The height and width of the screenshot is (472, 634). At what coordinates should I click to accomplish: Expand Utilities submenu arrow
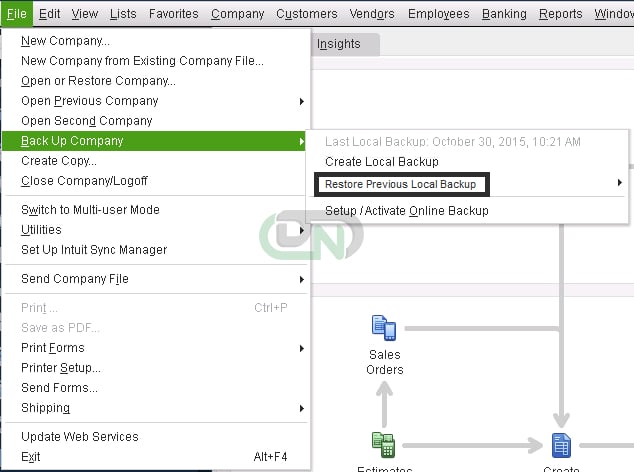click(302, 230)
